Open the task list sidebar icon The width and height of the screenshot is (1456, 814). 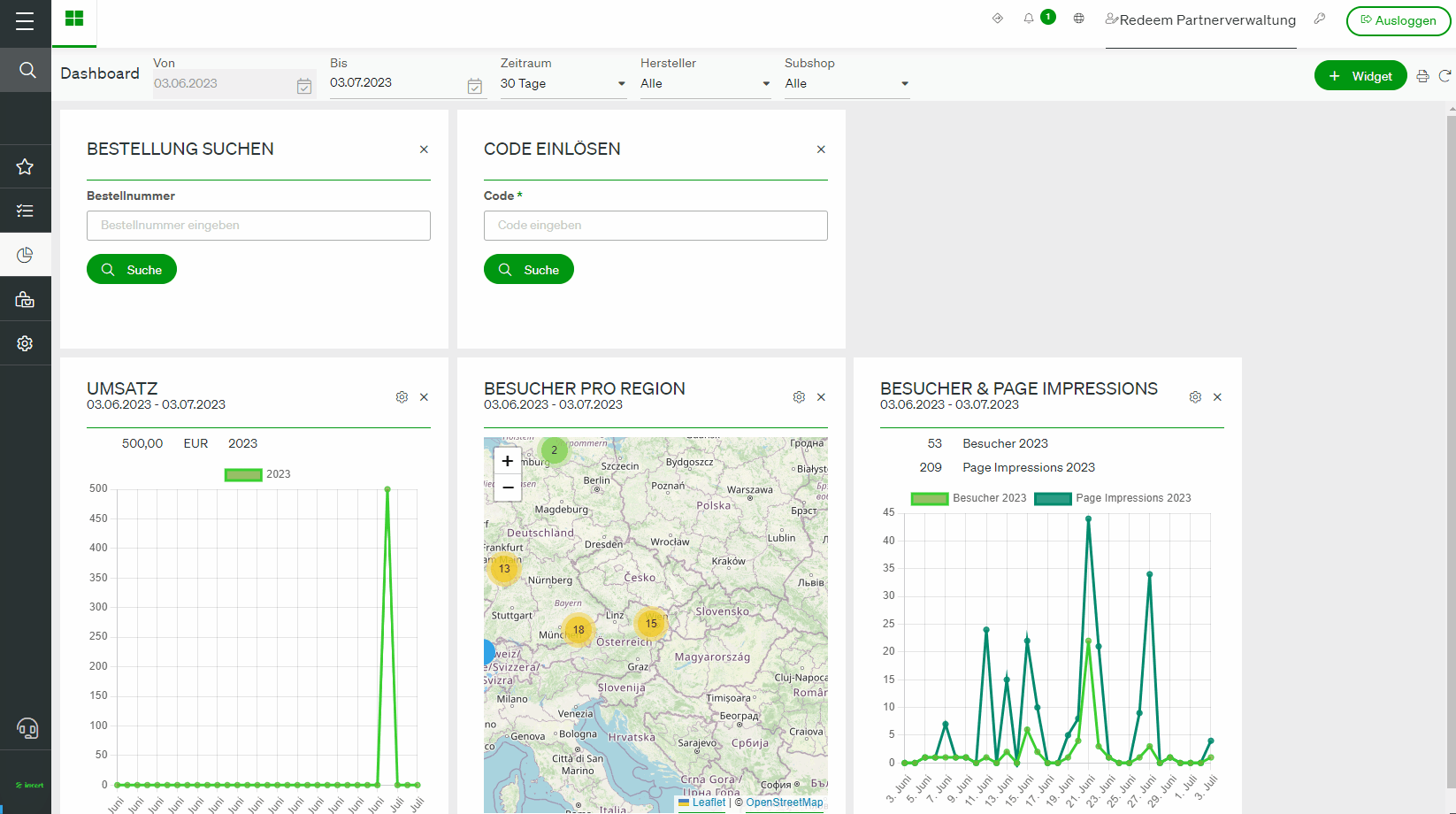click(x=25, y=211)
